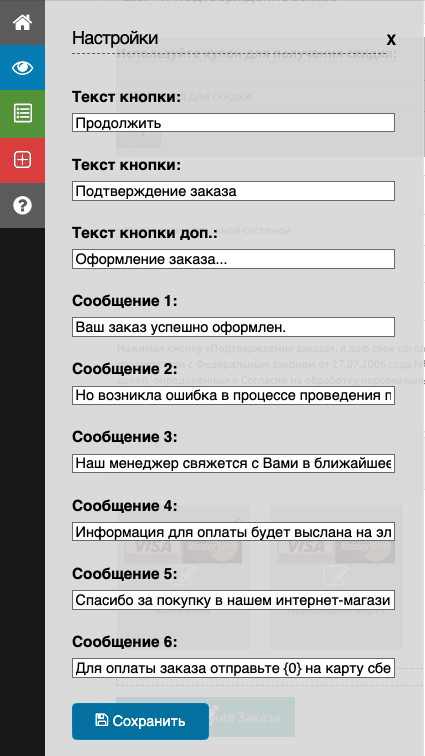The image size is (425, 756).
Task: Select the Оформление заказа... input field
Action: [x=233, y=259]
